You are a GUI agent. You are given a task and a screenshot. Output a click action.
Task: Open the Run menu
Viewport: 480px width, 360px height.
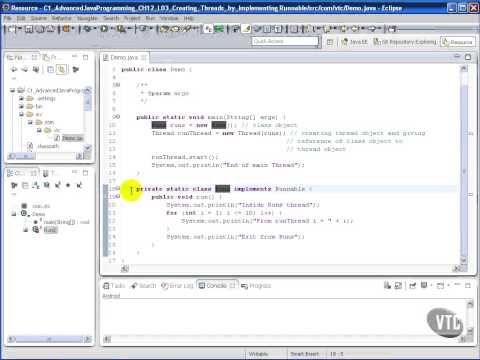click(150, 18)
